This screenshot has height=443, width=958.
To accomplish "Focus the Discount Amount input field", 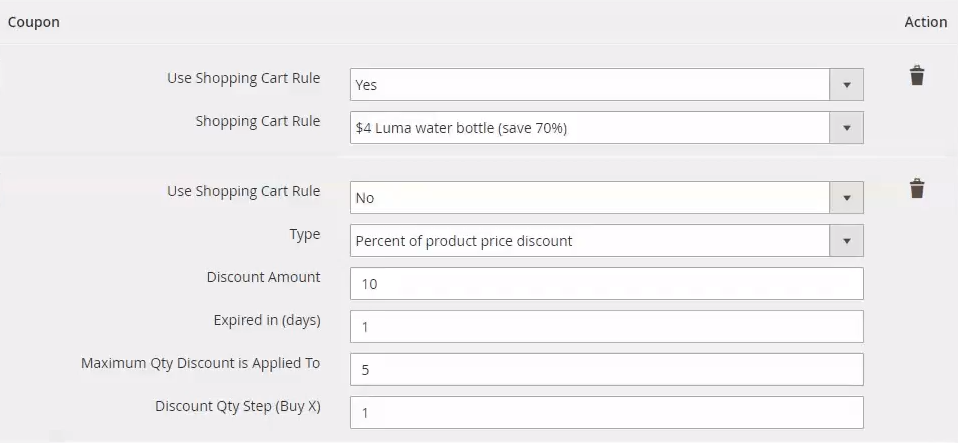I will [606, 284].
